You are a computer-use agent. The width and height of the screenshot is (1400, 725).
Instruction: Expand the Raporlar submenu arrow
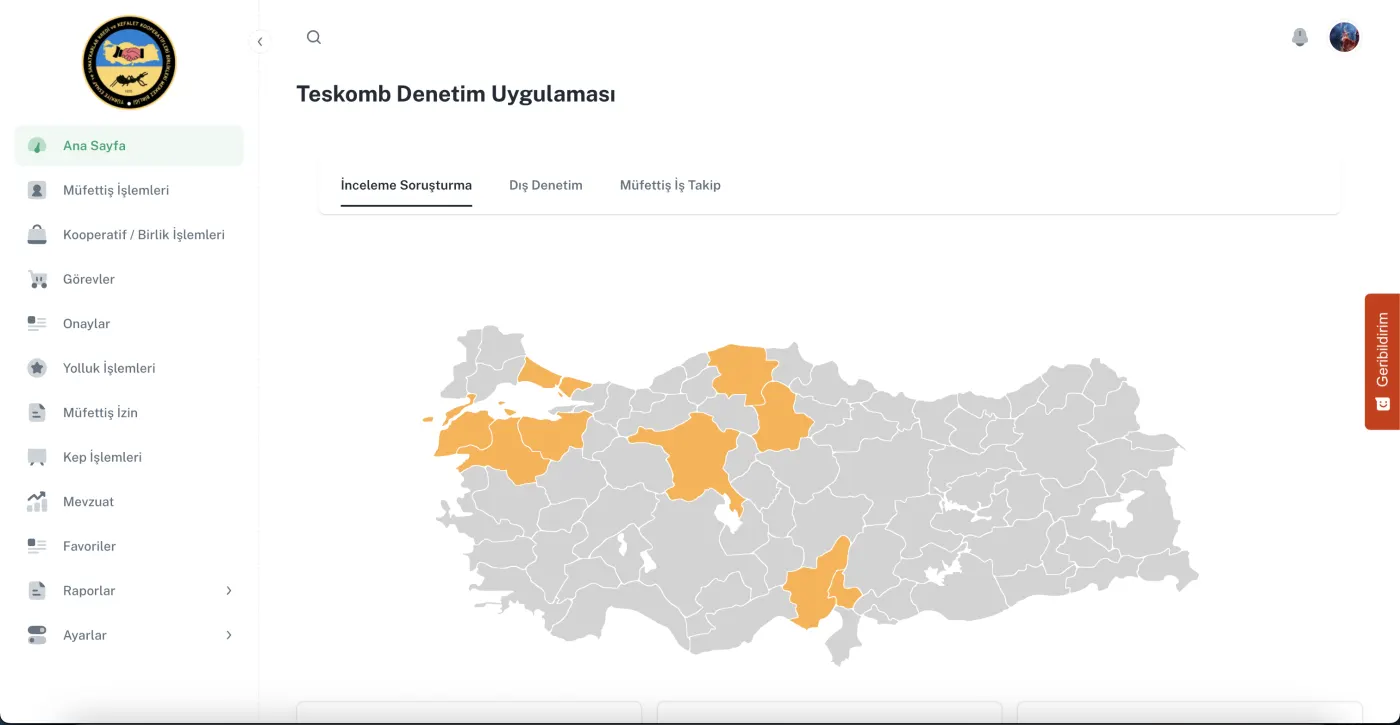coord(229,591)
